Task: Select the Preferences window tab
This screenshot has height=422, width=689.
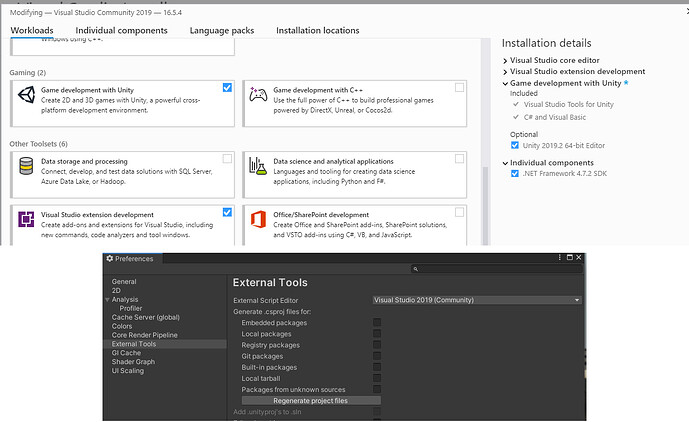Action: tap(133, 258)
